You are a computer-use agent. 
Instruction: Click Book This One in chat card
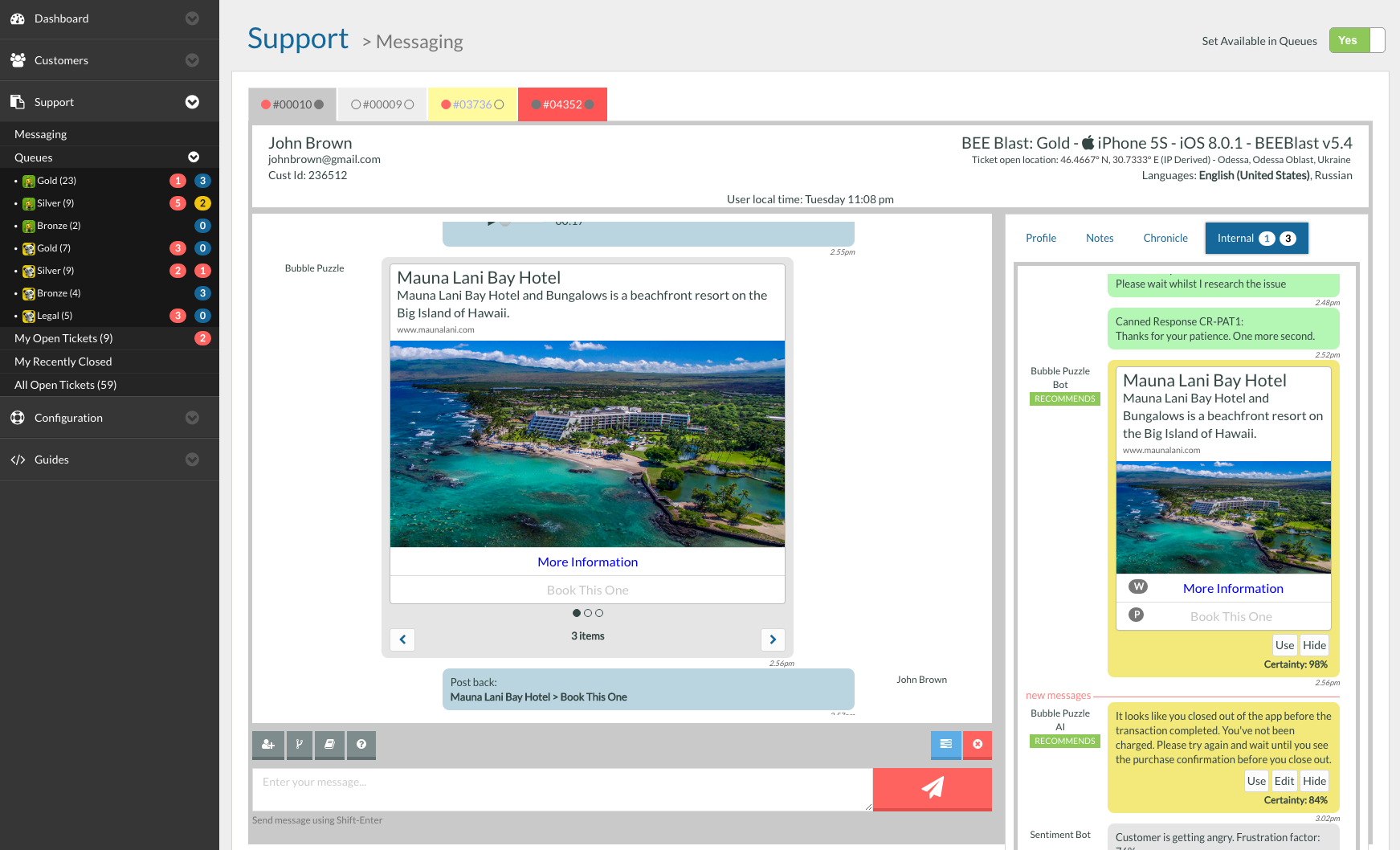[588, 591]
